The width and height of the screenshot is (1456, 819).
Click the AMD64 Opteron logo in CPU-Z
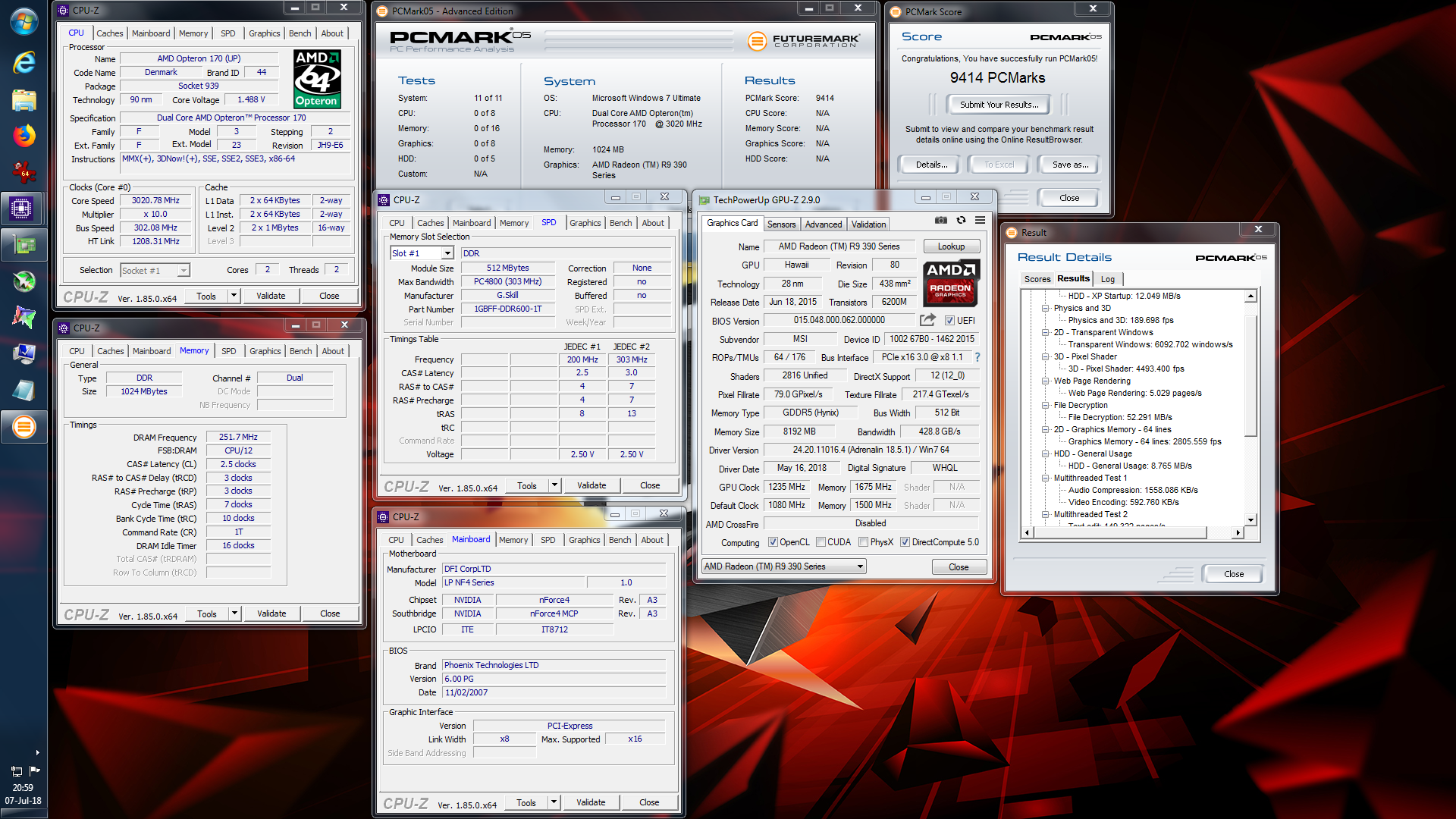[317, 79]
